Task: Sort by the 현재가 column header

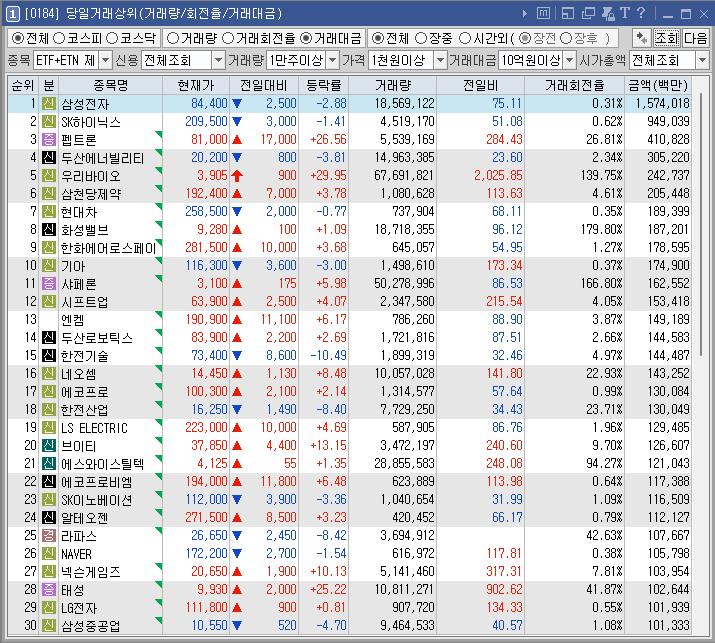Action: point(196,85)
